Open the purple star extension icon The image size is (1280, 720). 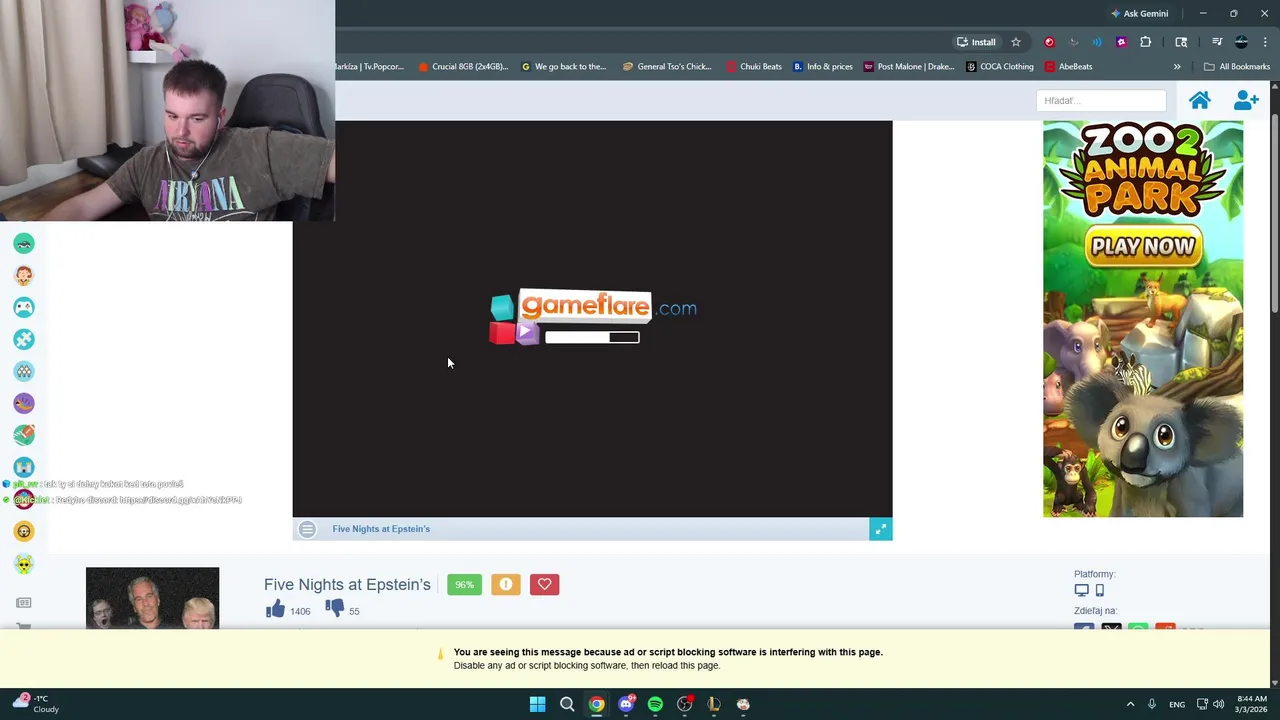coord(1121,42)
